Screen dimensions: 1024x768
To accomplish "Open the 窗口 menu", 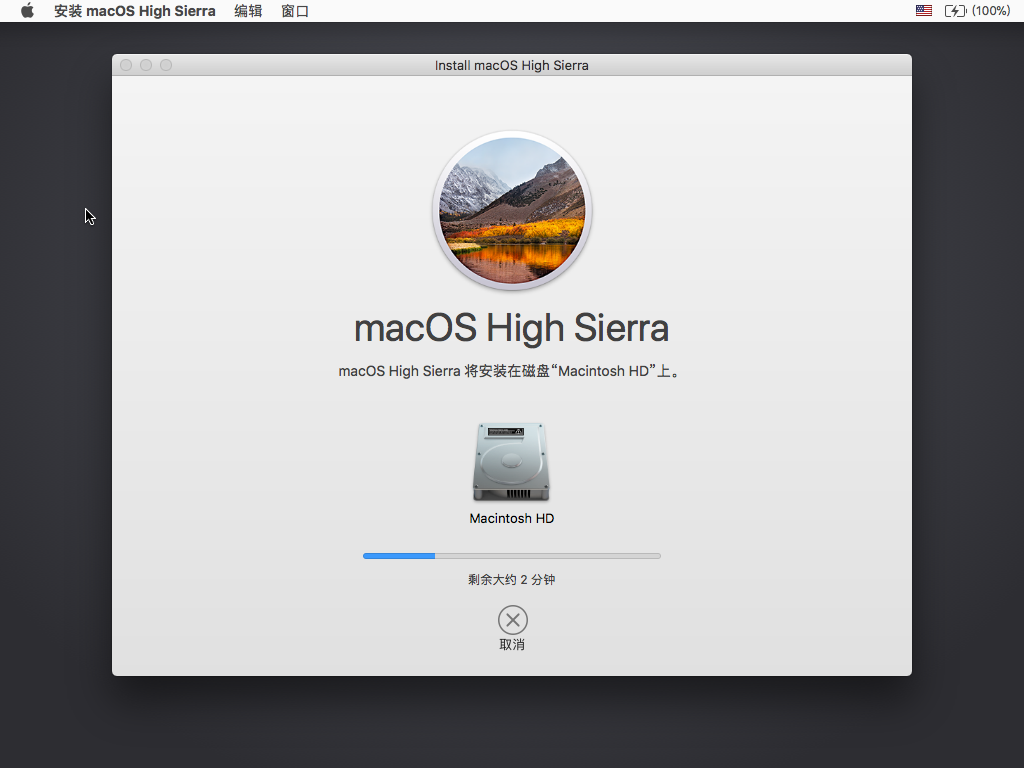I will [295, 11].
